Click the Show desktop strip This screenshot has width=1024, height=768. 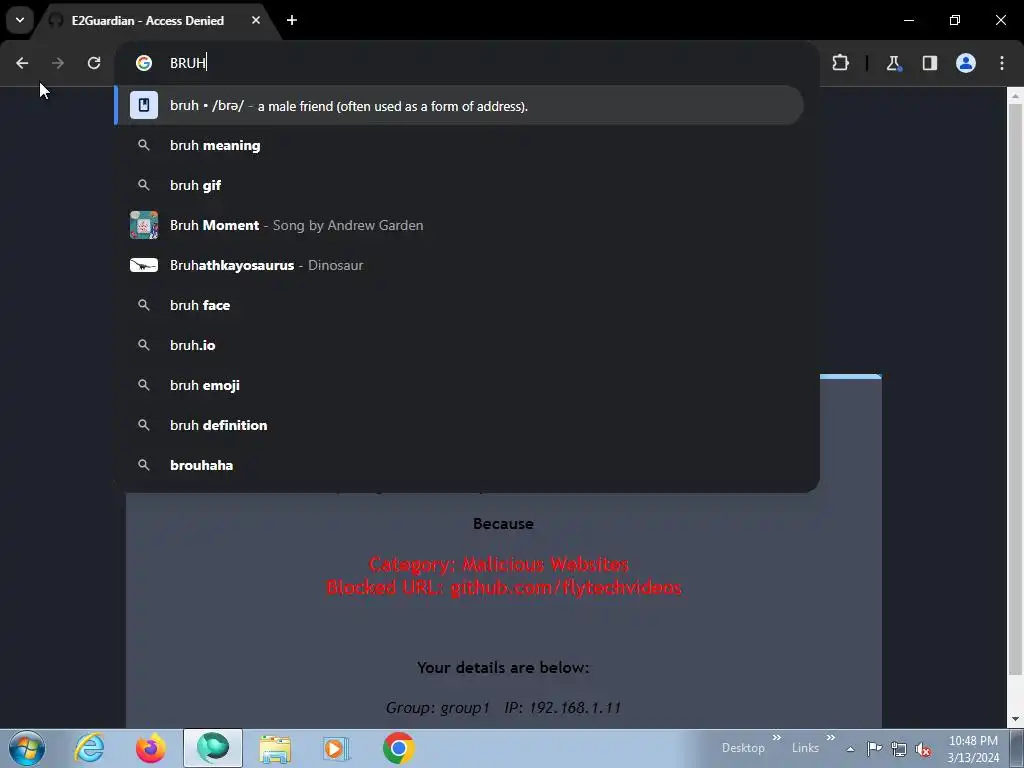pyautogui.click(x=1017, y=748)
